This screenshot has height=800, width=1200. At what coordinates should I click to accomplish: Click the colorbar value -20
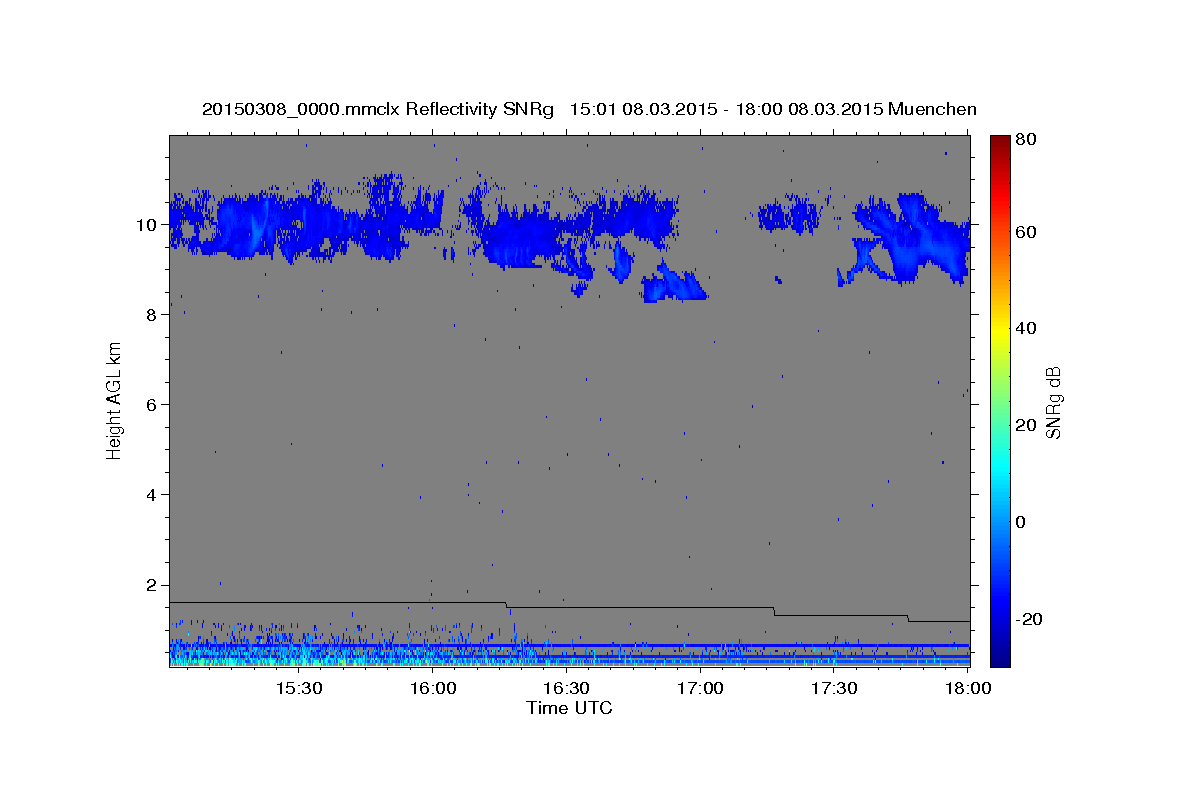click(x=1028, y=619)
